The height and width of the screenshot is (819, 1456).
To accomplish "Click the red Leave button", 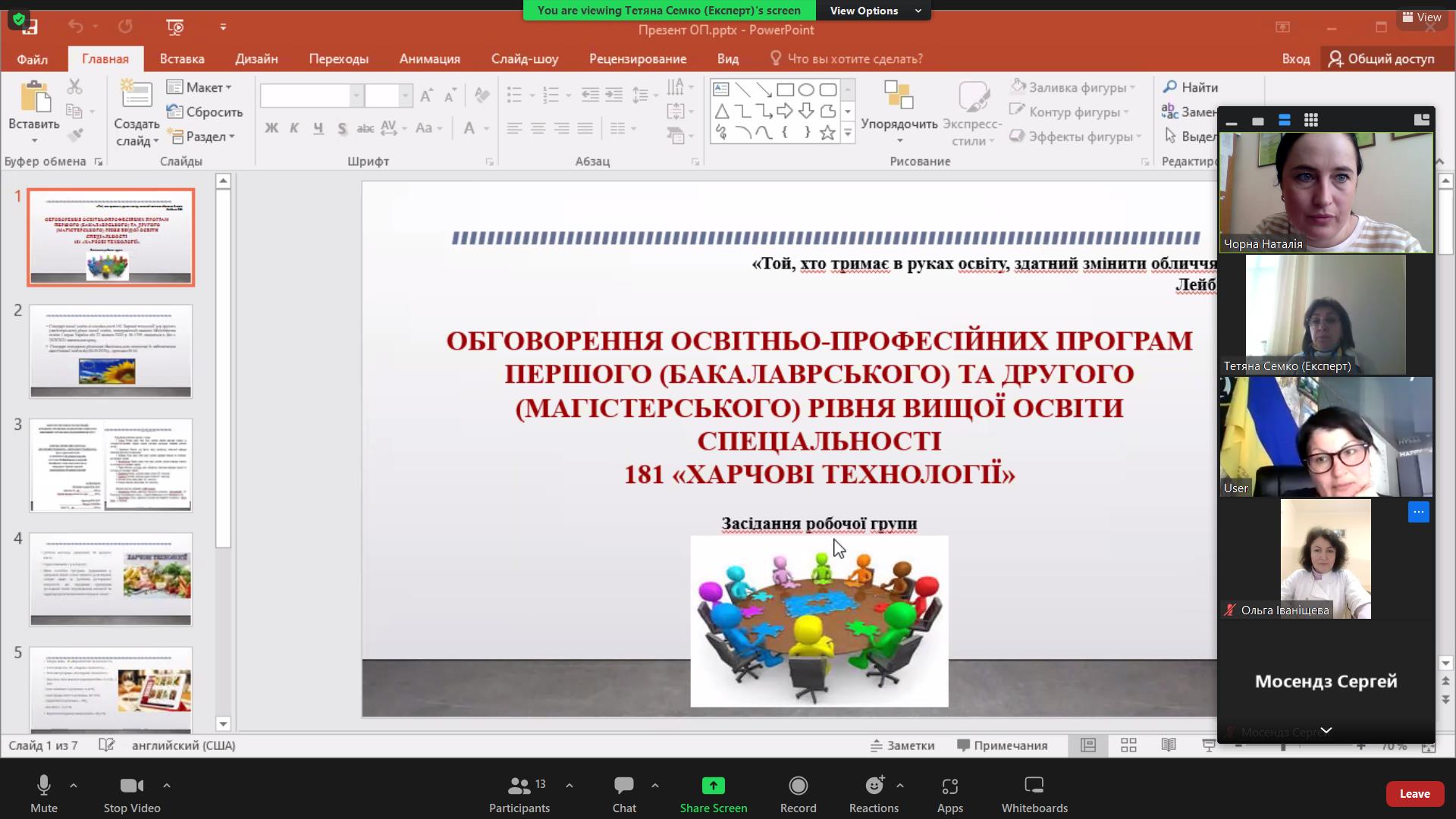I will pos(1414,794).
